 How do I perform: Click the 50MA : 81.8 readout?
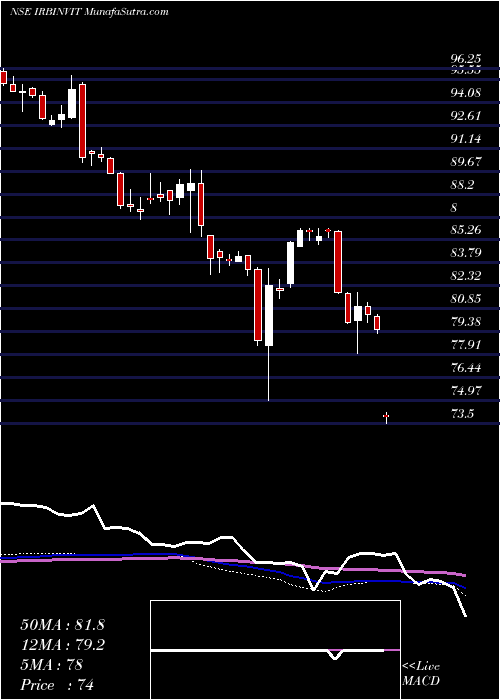(62, 625)
